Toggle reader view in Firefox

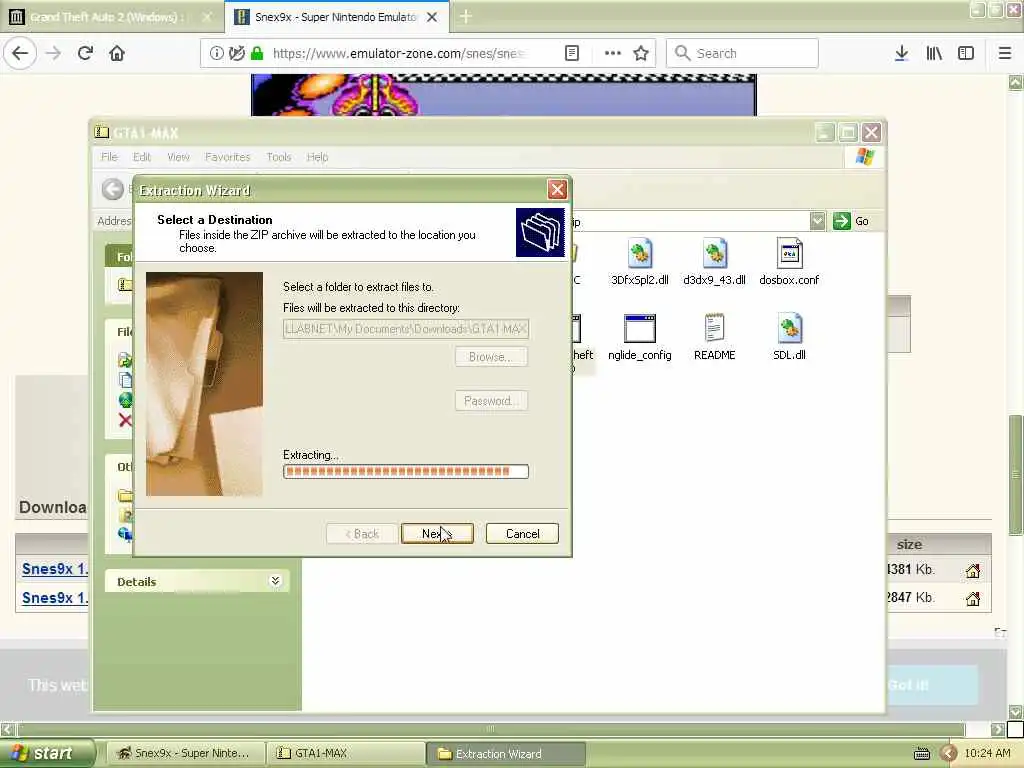pos(571,53)
